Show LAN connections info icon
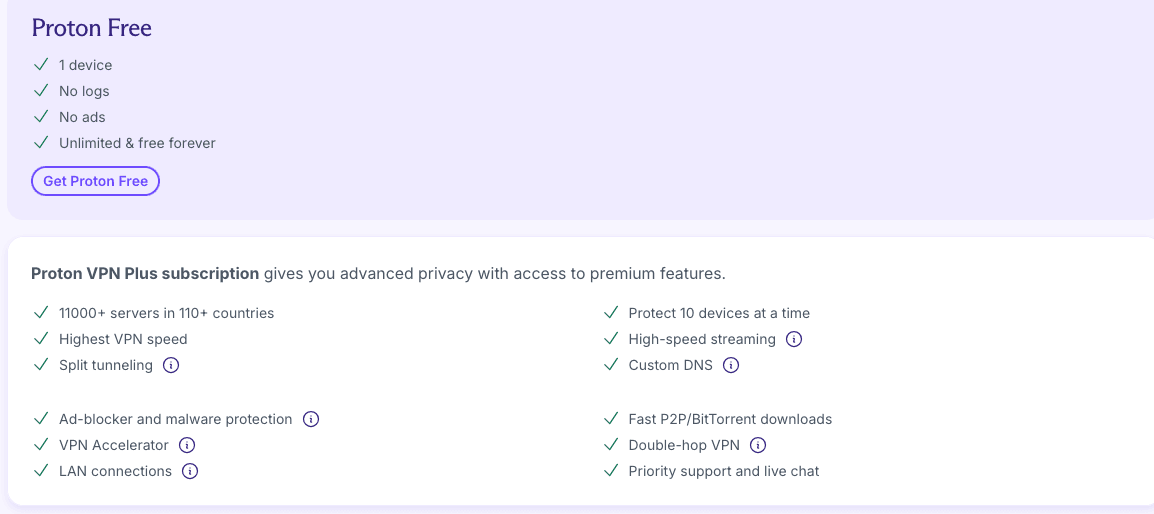This screenshot has width=1154, height=514. tap(190, 471)
